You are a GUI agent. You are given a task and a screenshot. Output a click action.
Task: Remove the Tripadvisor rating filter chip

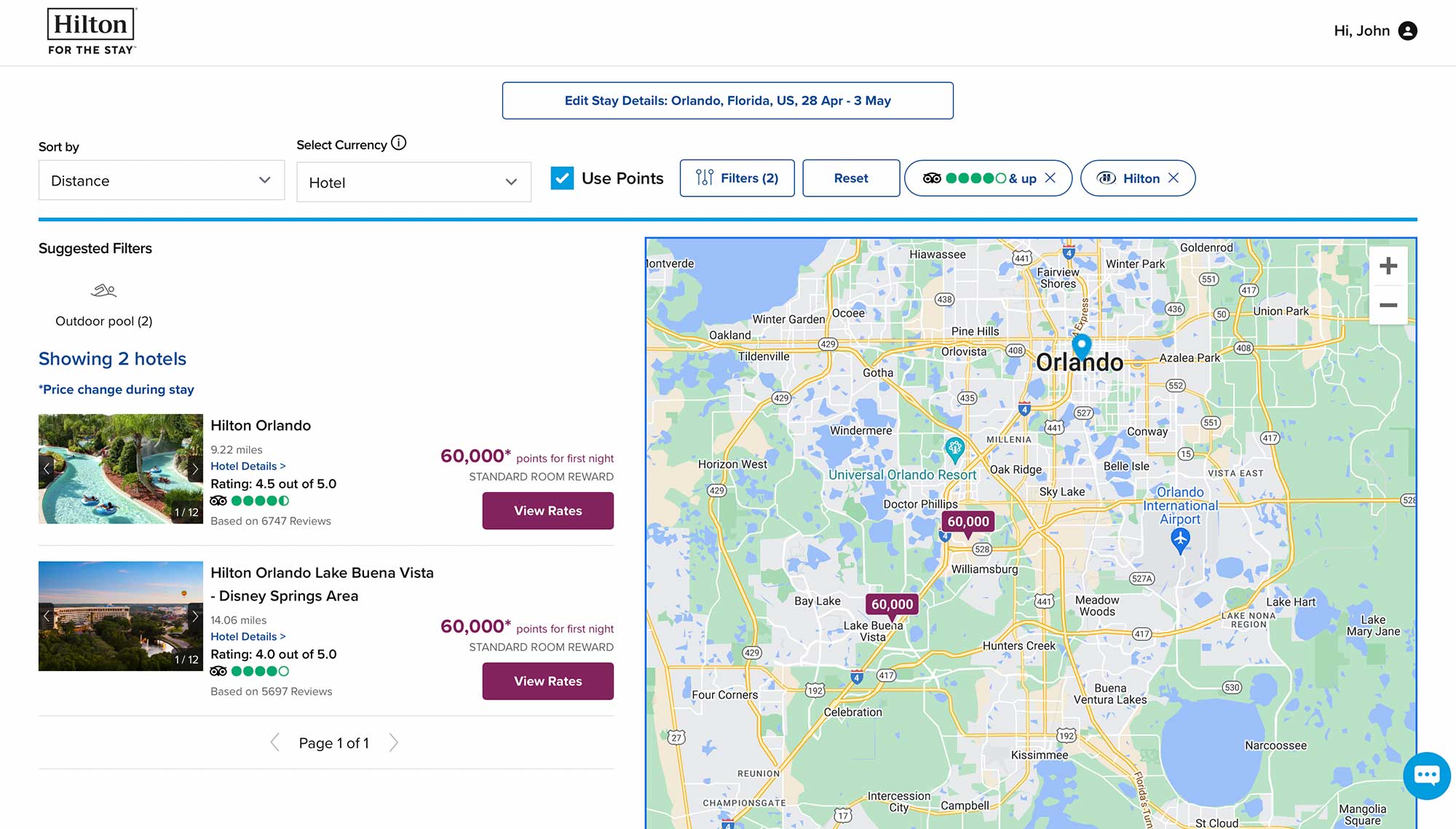(x=1051, y=178)
